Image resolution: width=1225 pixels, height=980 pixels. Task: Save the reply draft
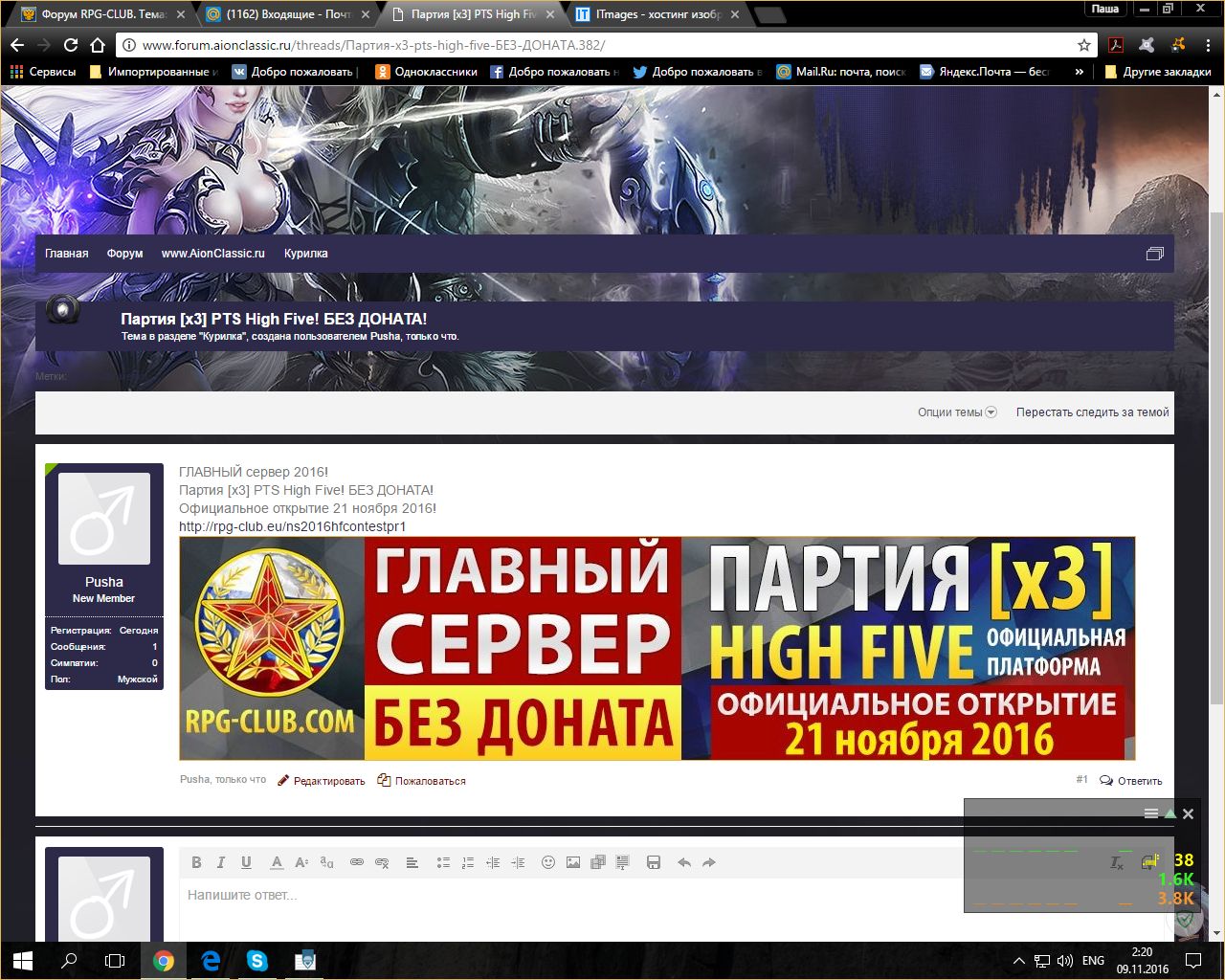(654, 862)
